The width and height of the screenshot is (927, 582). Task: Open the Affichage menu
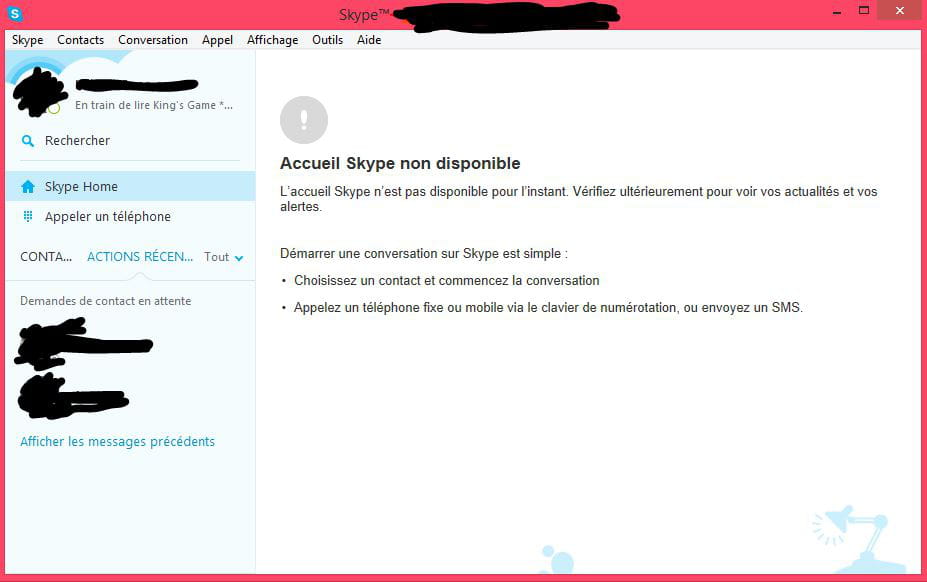coord(273,40)
